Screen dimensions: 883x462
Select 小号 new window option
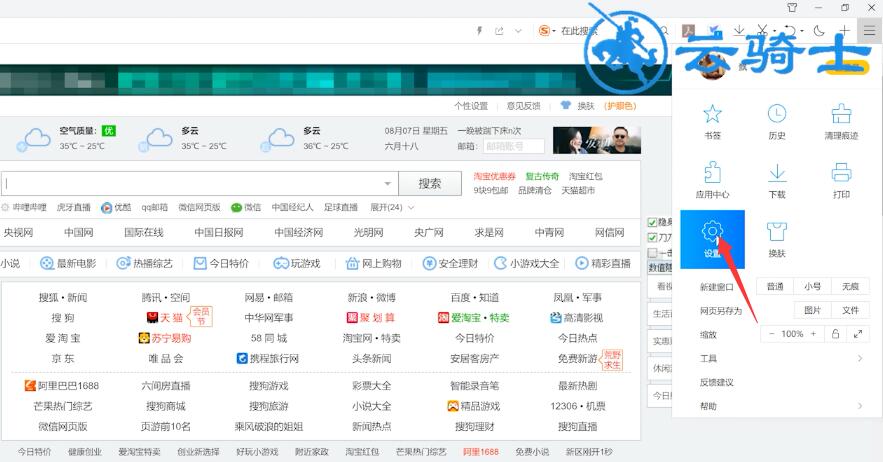[812, 286]
